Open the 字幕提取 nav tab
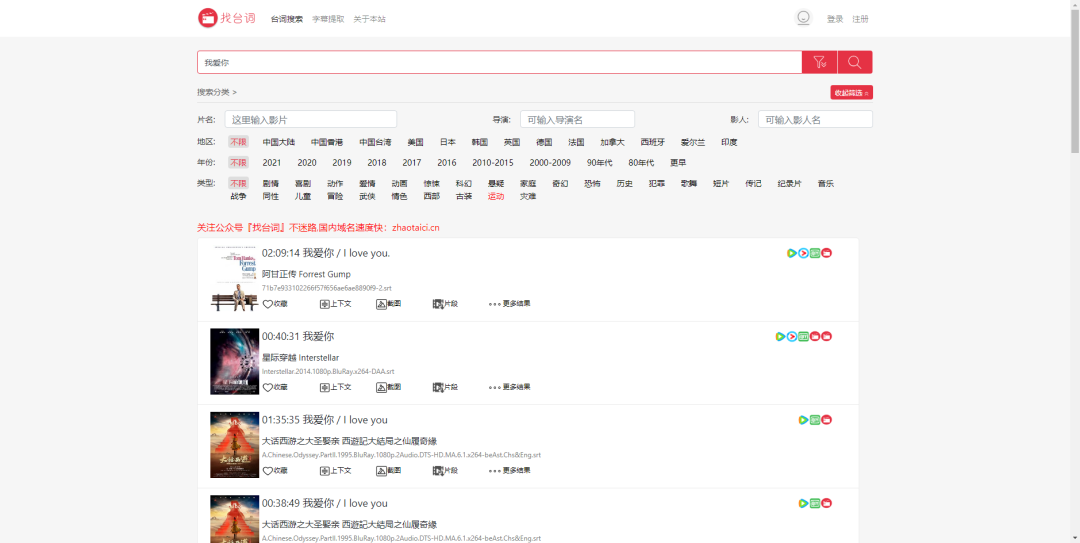 click(x=328, y=19)
